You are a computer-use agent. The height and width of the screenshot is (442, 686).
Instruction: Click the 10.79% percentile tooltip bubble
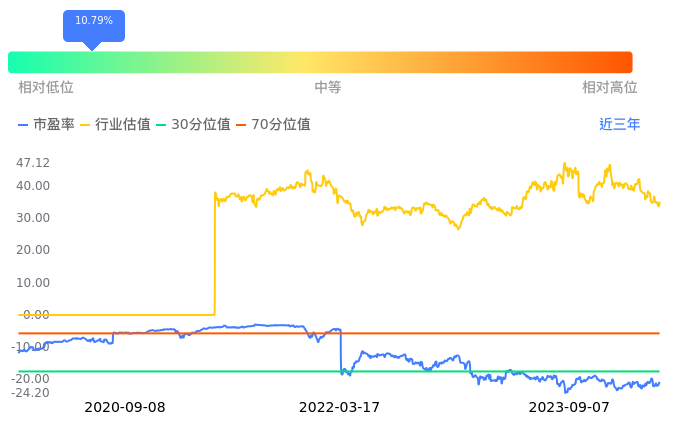[94, 22]
